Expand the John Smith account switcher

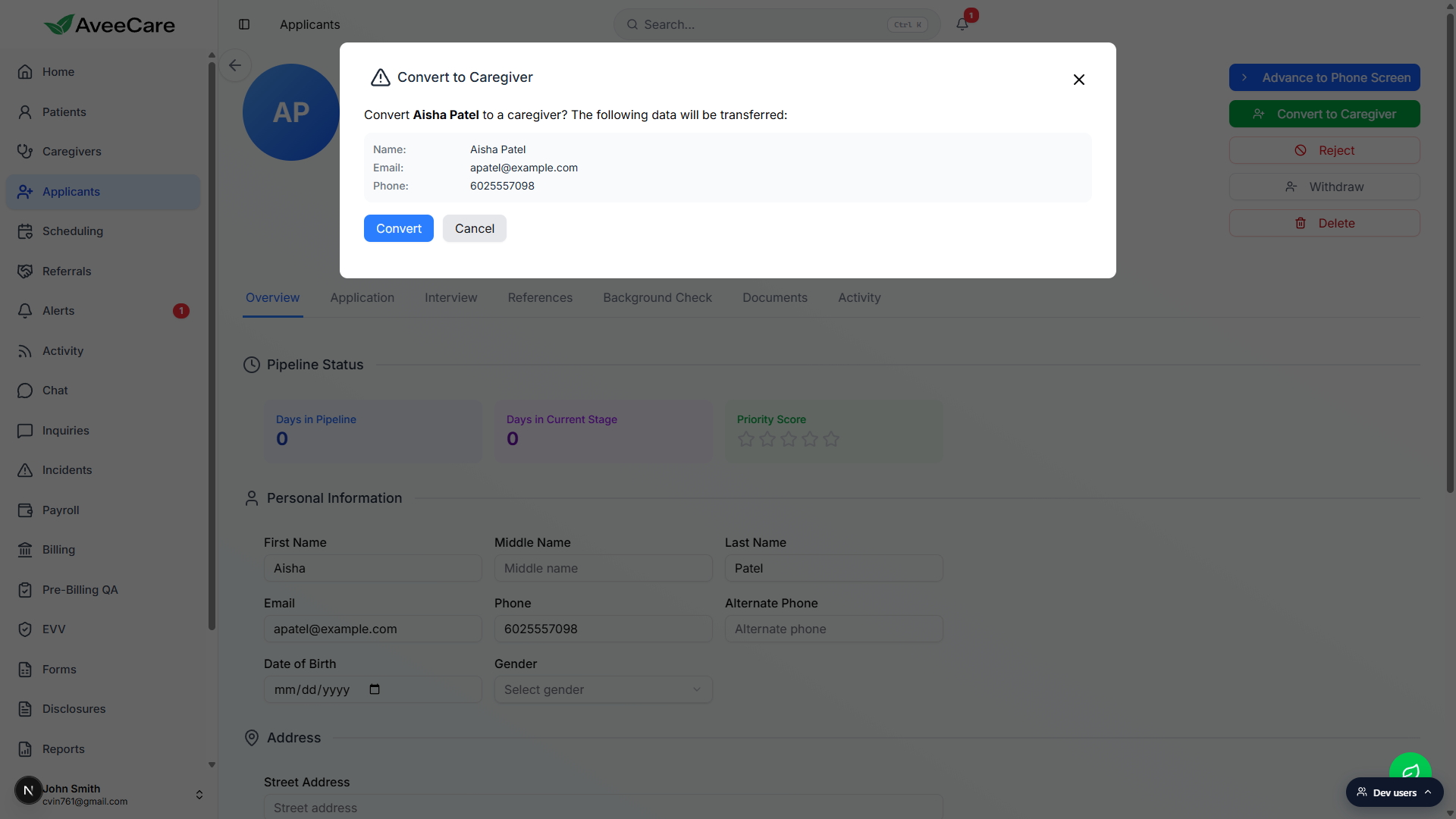pyautogui.click(x=199, y=795)
